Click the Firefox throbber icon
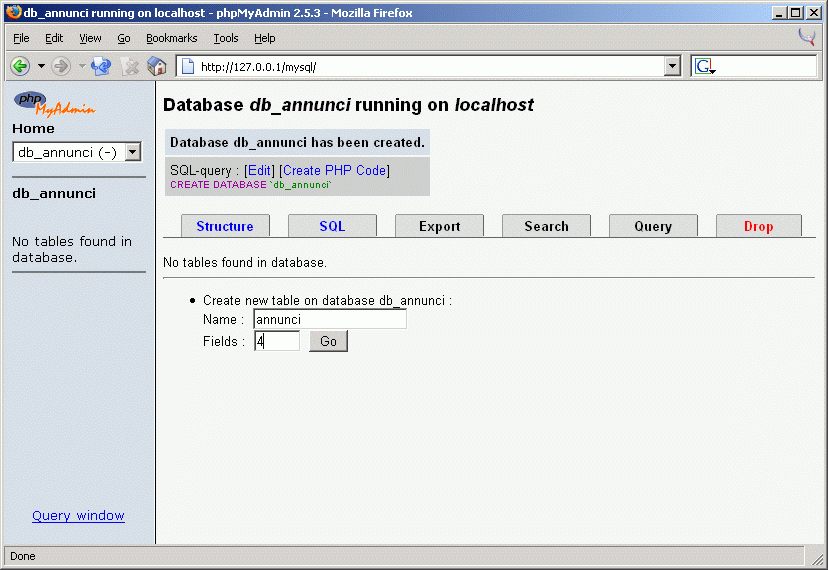This screenshot has width=828, height=570. [x=807, y=38]
